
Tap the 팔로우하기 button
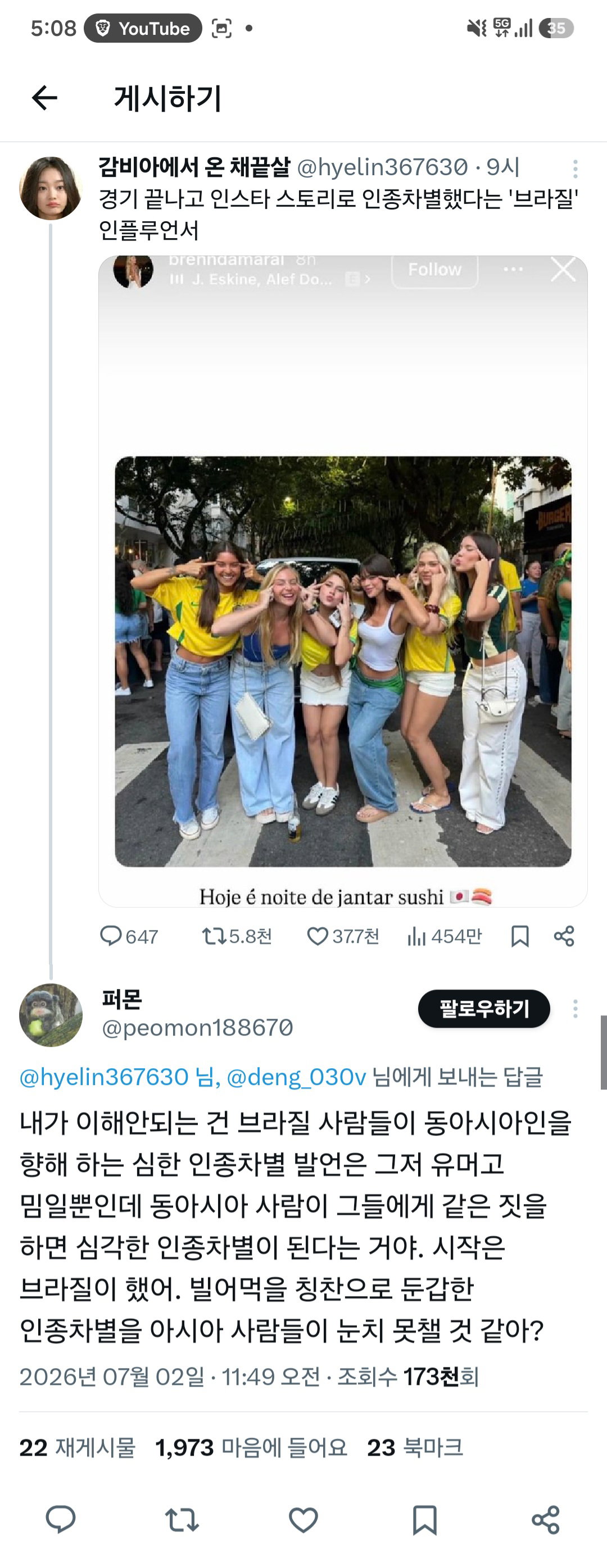click(484, 1009)
